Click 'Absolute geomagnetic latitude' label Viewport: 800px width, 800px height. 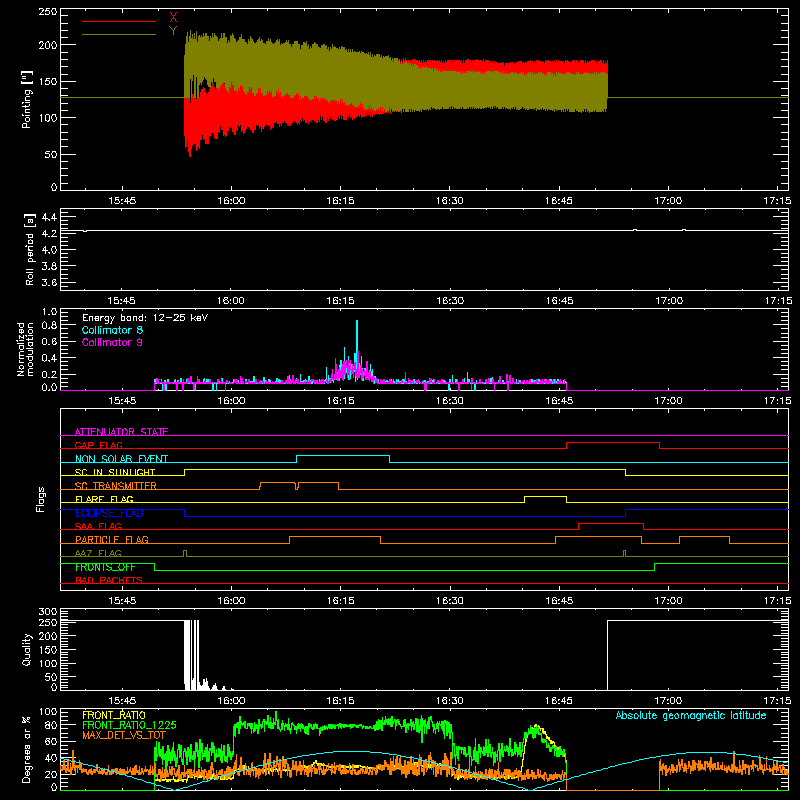coord(691,715)
